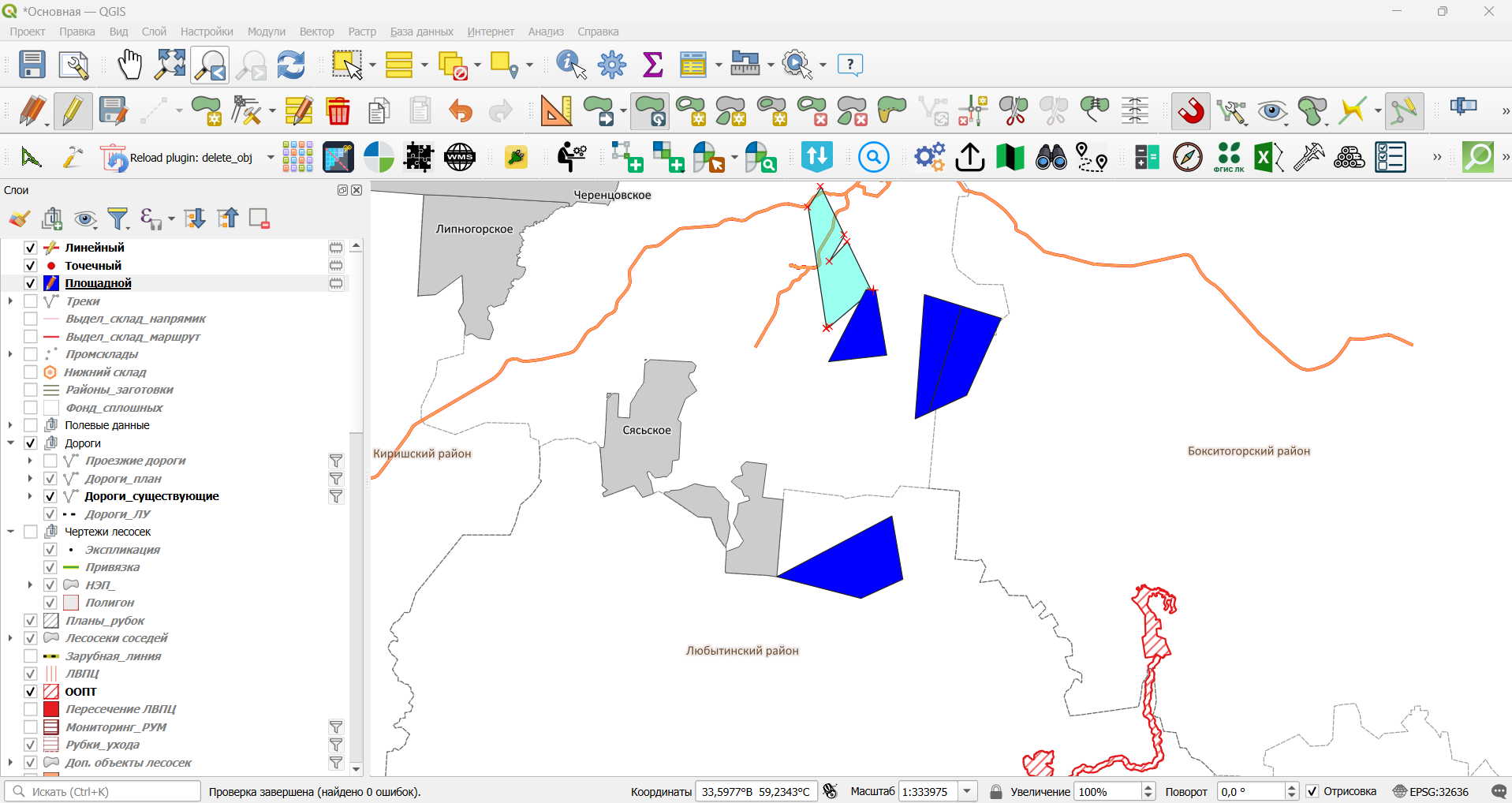
Task: Uncheck the Линейный layer visibility
Action: point(31,248)
